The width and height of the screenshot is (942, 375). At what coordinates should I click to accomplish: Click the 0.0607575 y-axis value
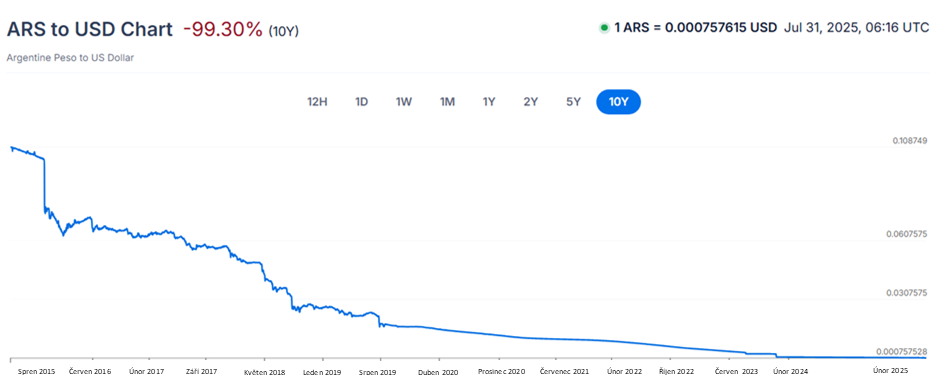tap(908, 234)
